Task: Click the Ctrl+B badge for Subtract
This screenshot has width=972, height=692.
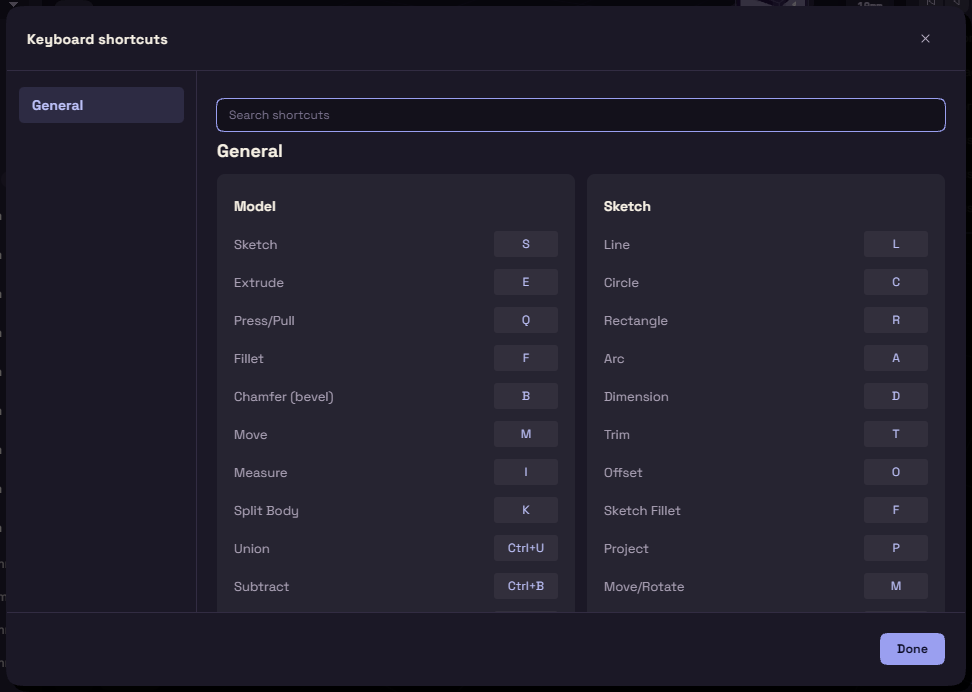Action: coord(526,586)
